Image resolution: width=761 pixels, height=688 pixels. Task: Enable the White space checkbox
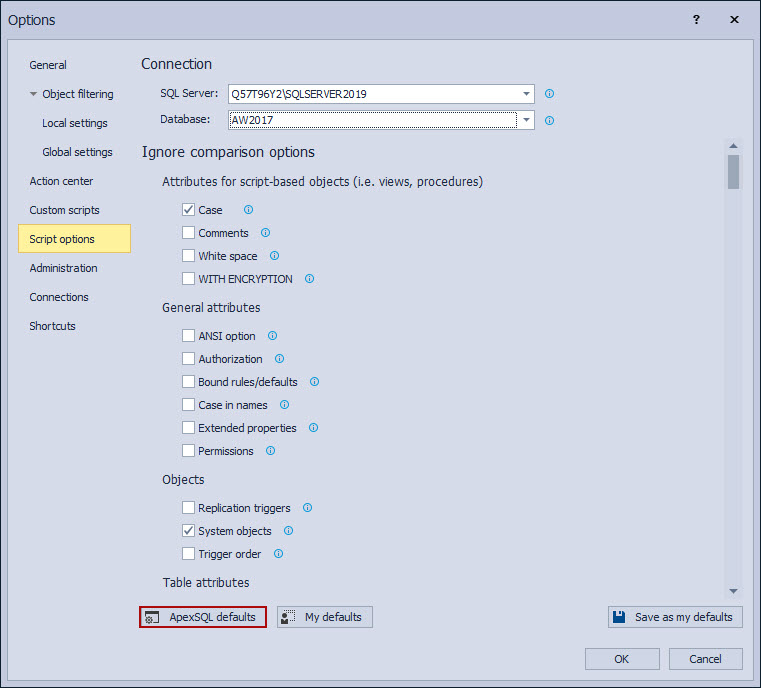pyautogui.click(x=188, y=256)
